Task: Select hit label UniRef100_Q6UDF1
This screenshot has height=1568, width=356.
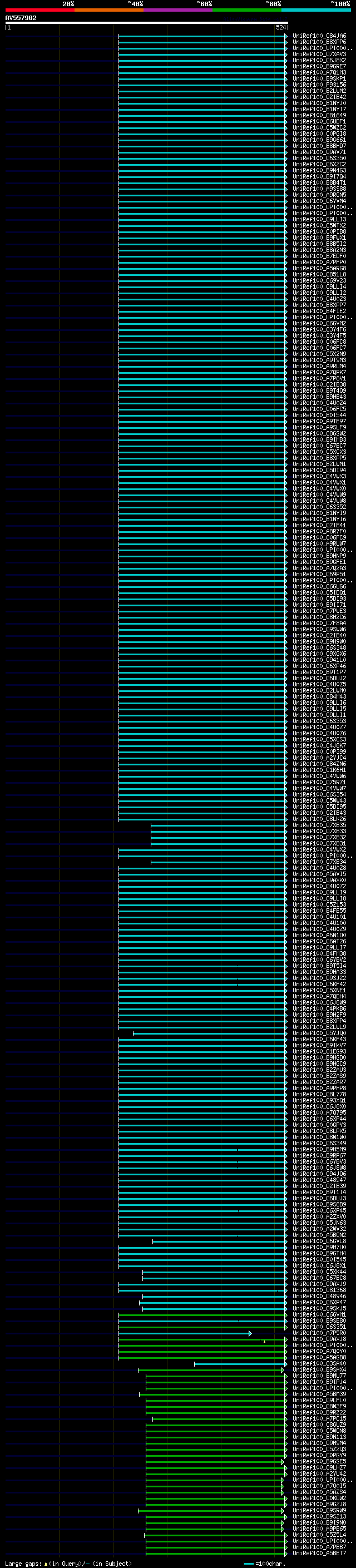Action: 319,121
